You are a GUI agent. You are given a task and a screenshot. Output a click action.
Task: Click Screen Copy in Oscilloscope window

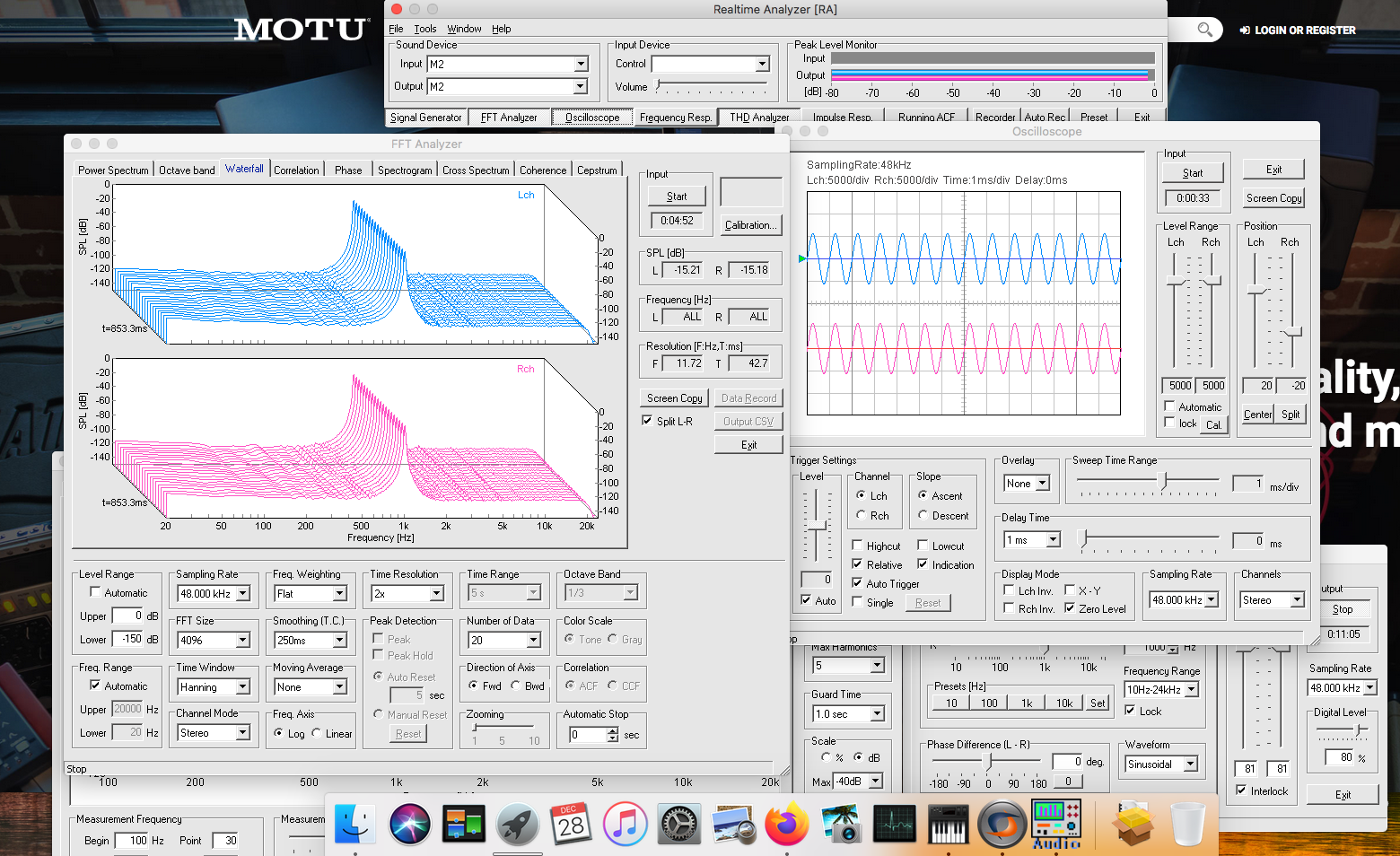1273,197
